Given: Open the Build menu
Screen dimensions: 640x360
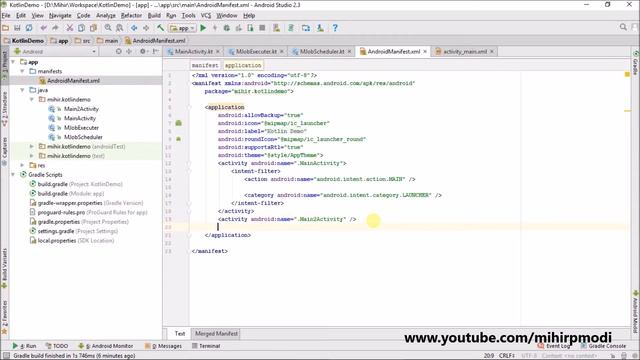Looking at the screenshot, I should [x=154, y=16].
